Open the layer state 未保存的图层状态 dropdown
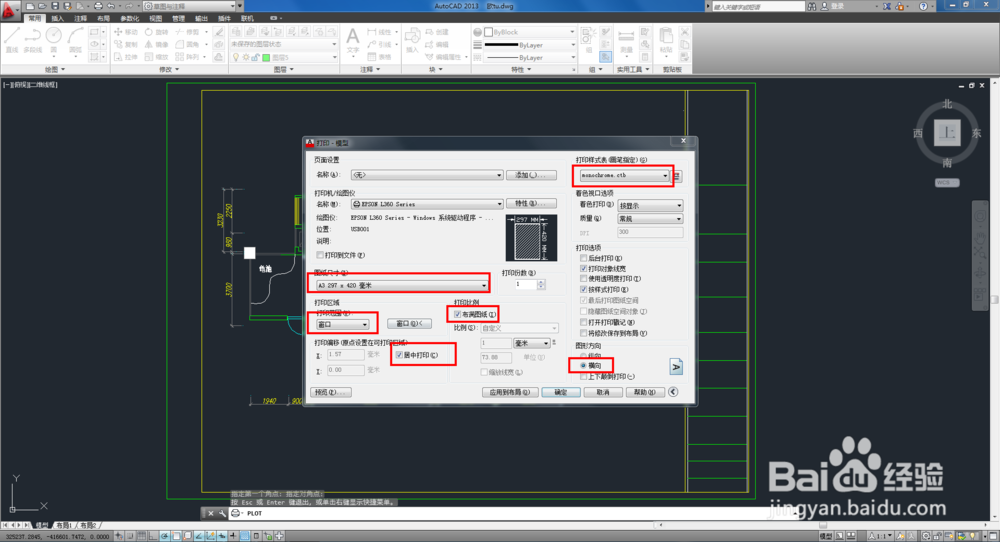Viewport: 1000px width, 542px height. 284,45
